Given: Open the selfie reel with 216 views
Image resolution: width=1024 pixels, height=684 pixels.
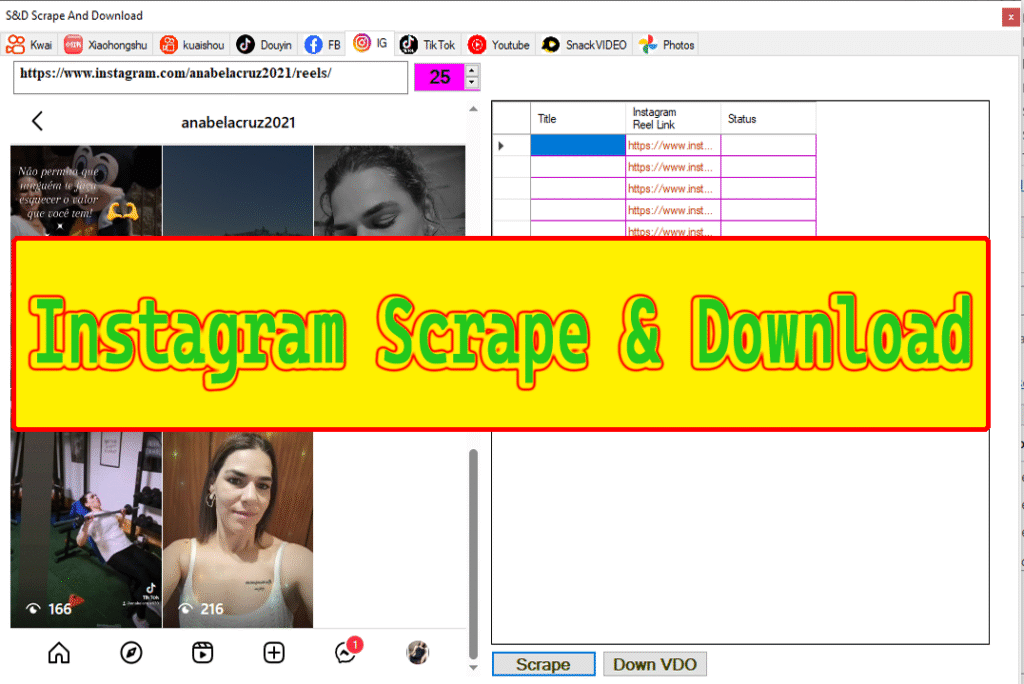Looking at the screenshot, I should [x=238, y=529].
